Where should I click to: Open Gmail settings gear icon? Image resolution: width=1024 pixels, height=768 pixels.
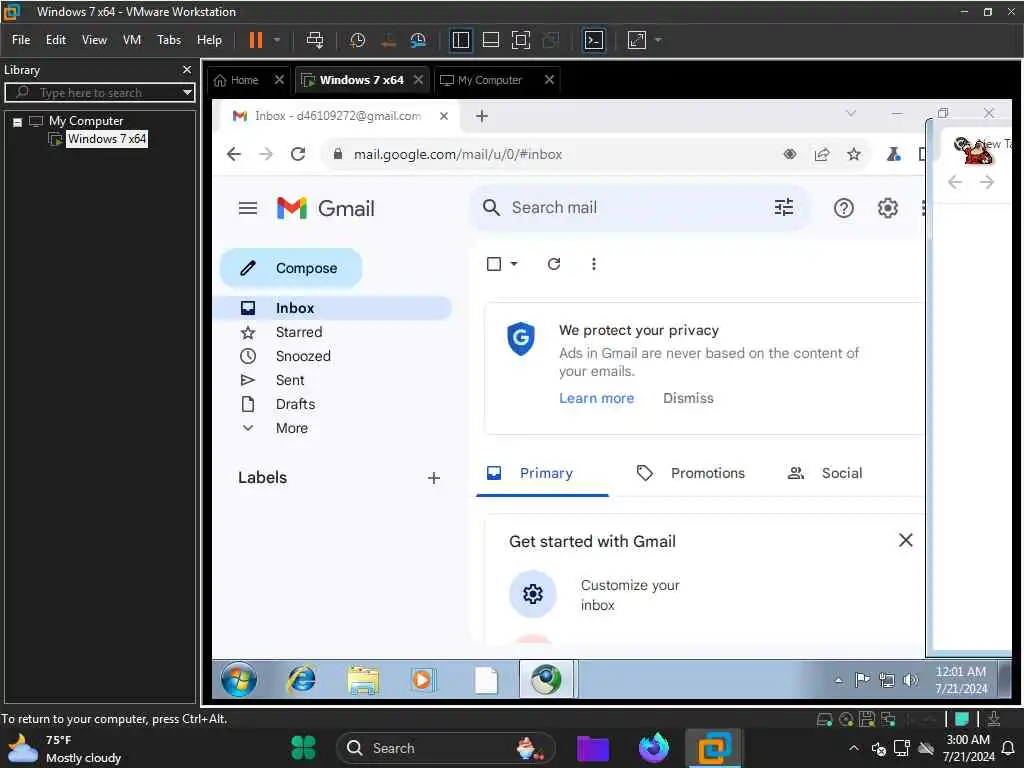[x=887, y=208]
